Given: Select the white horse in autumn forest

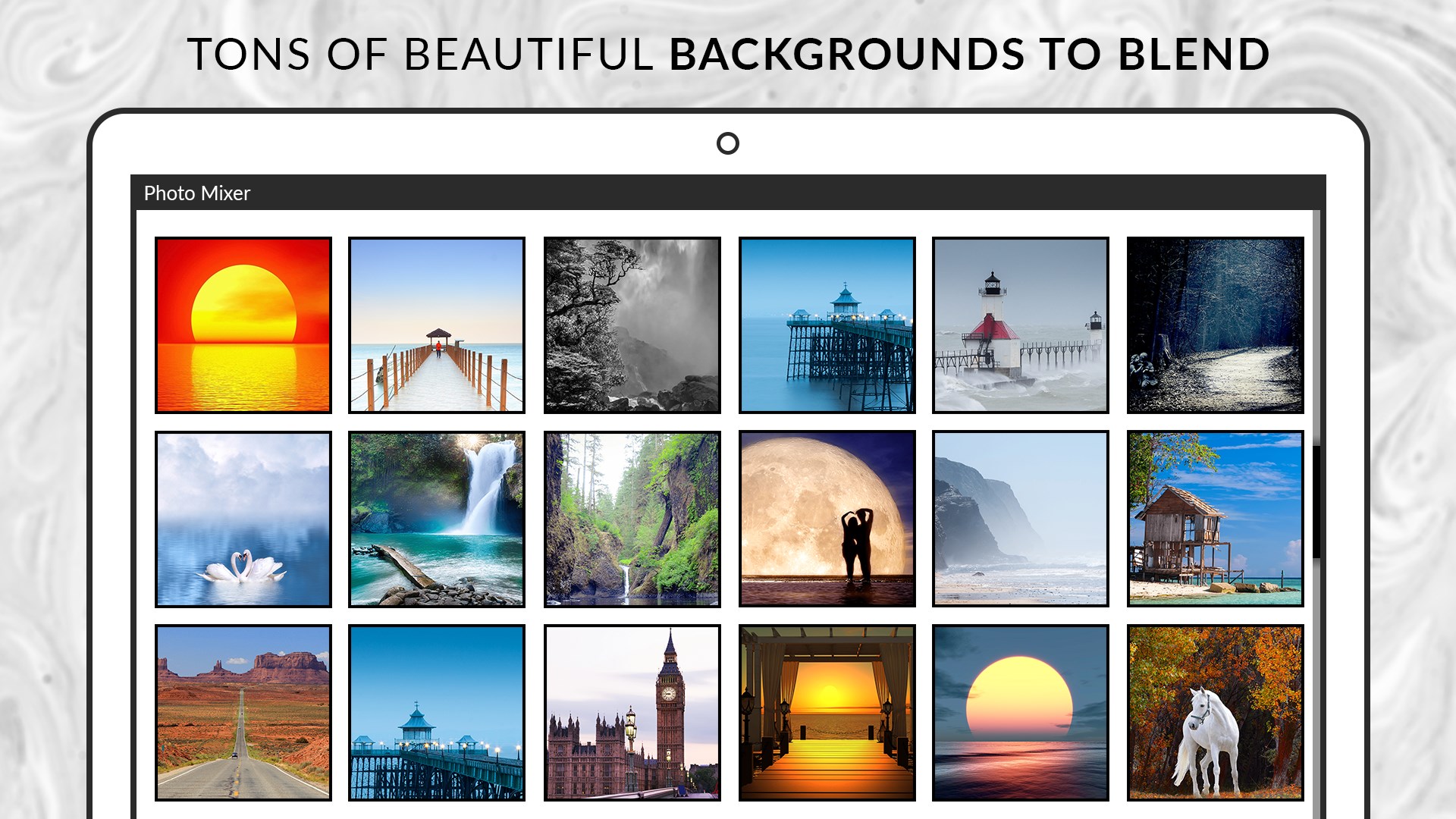Looking at the screenshot, I should [1215, 713].
